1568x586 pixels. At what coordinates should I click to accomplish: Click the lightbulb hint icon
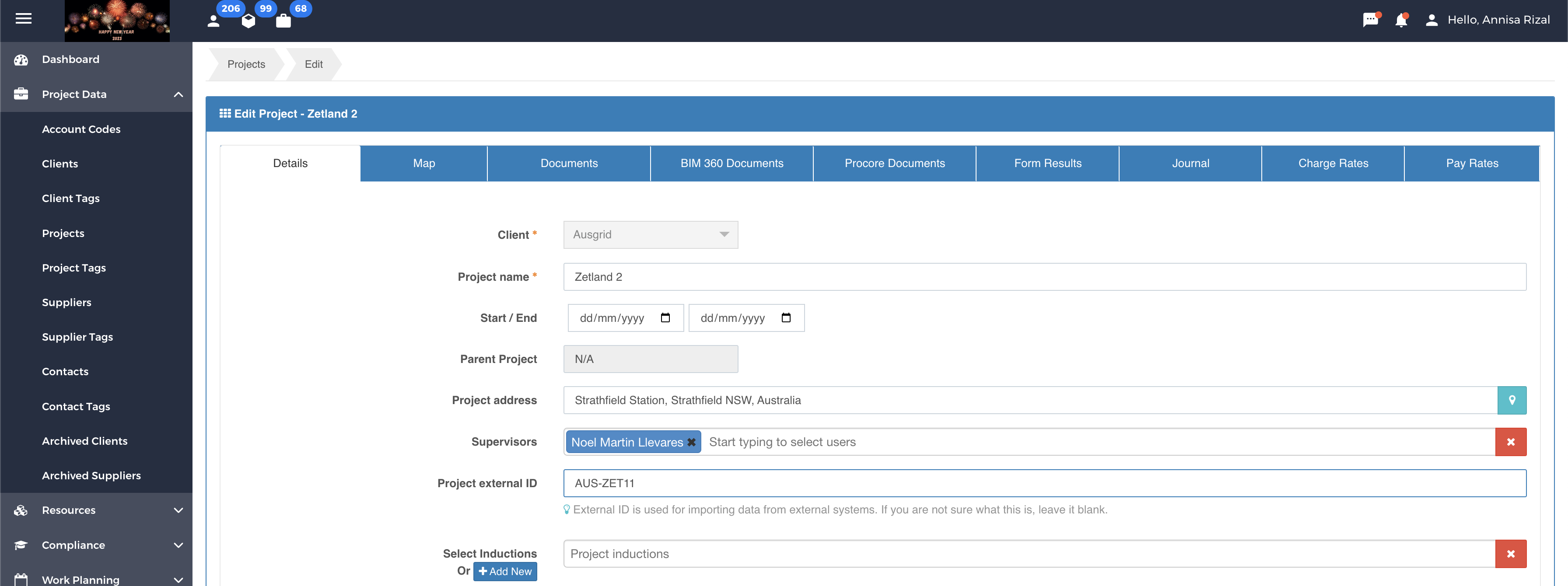click(x=567, y=509)
